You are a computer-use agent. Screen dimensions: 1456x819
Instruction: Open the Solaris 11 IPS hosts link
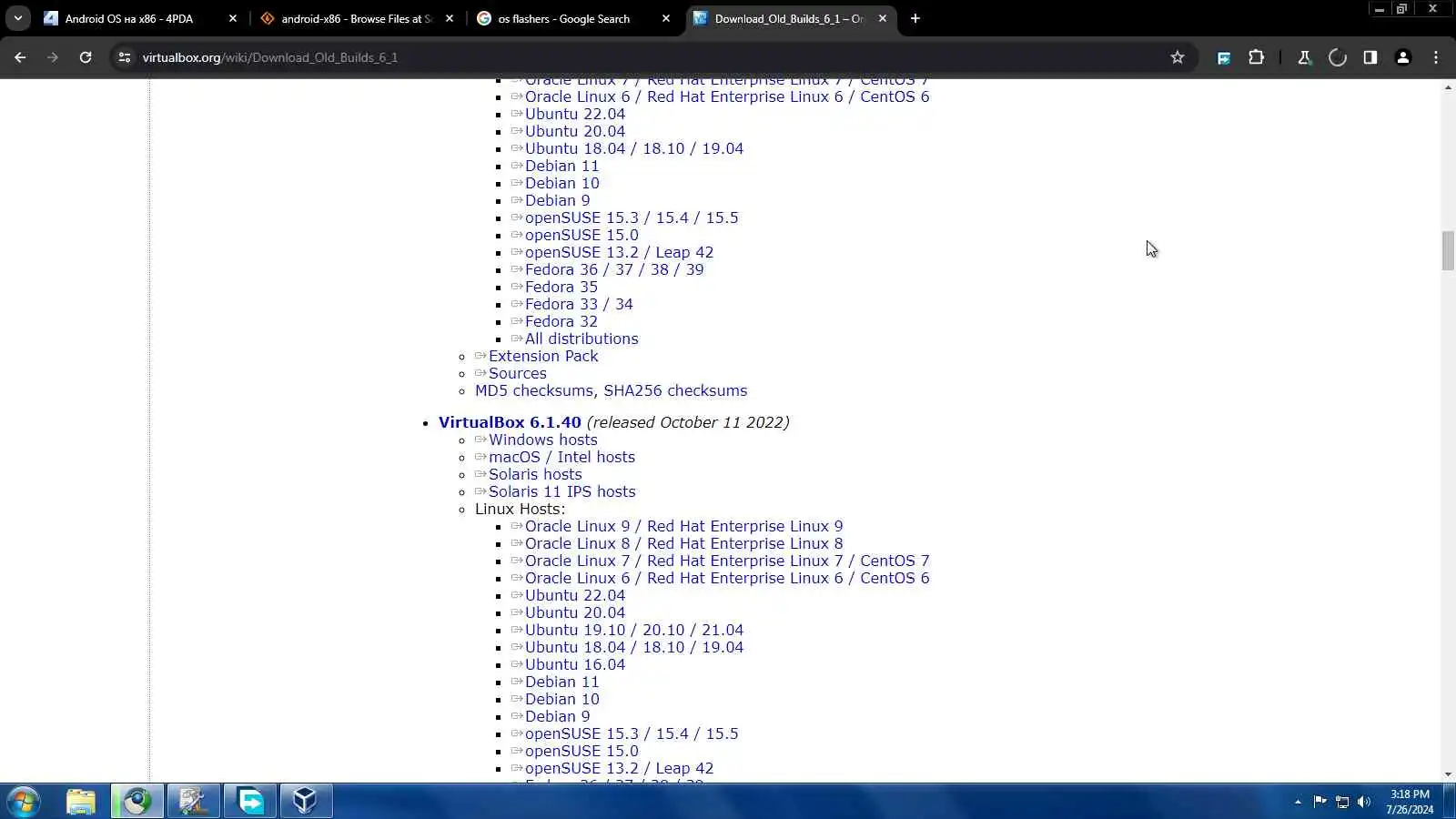tap(562, 491)
